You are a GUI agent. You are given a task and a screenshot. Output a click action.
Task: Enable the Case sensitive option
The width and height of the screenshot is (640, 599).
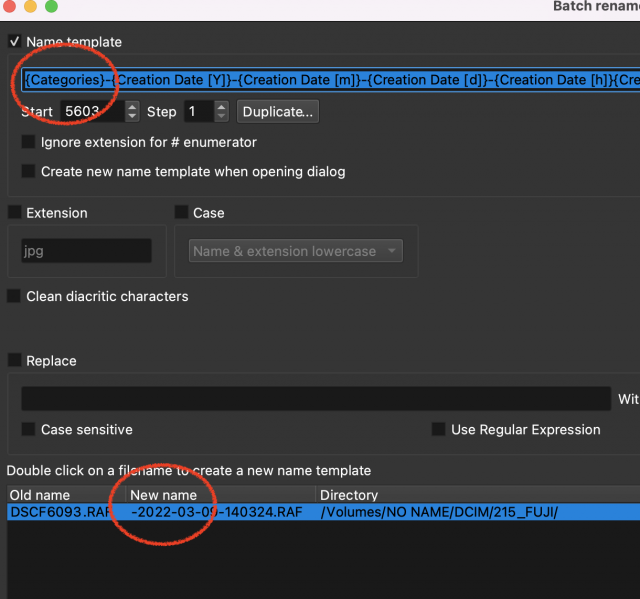coord(28,429)
